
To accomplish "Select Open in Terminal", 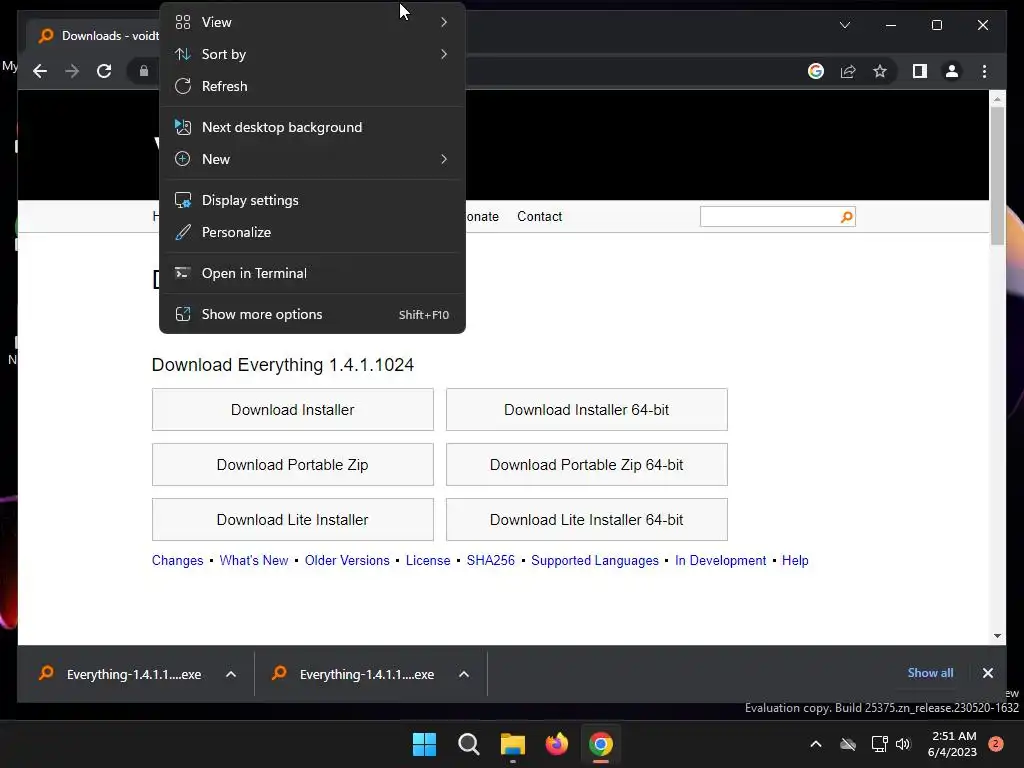I will pos(312,274).
